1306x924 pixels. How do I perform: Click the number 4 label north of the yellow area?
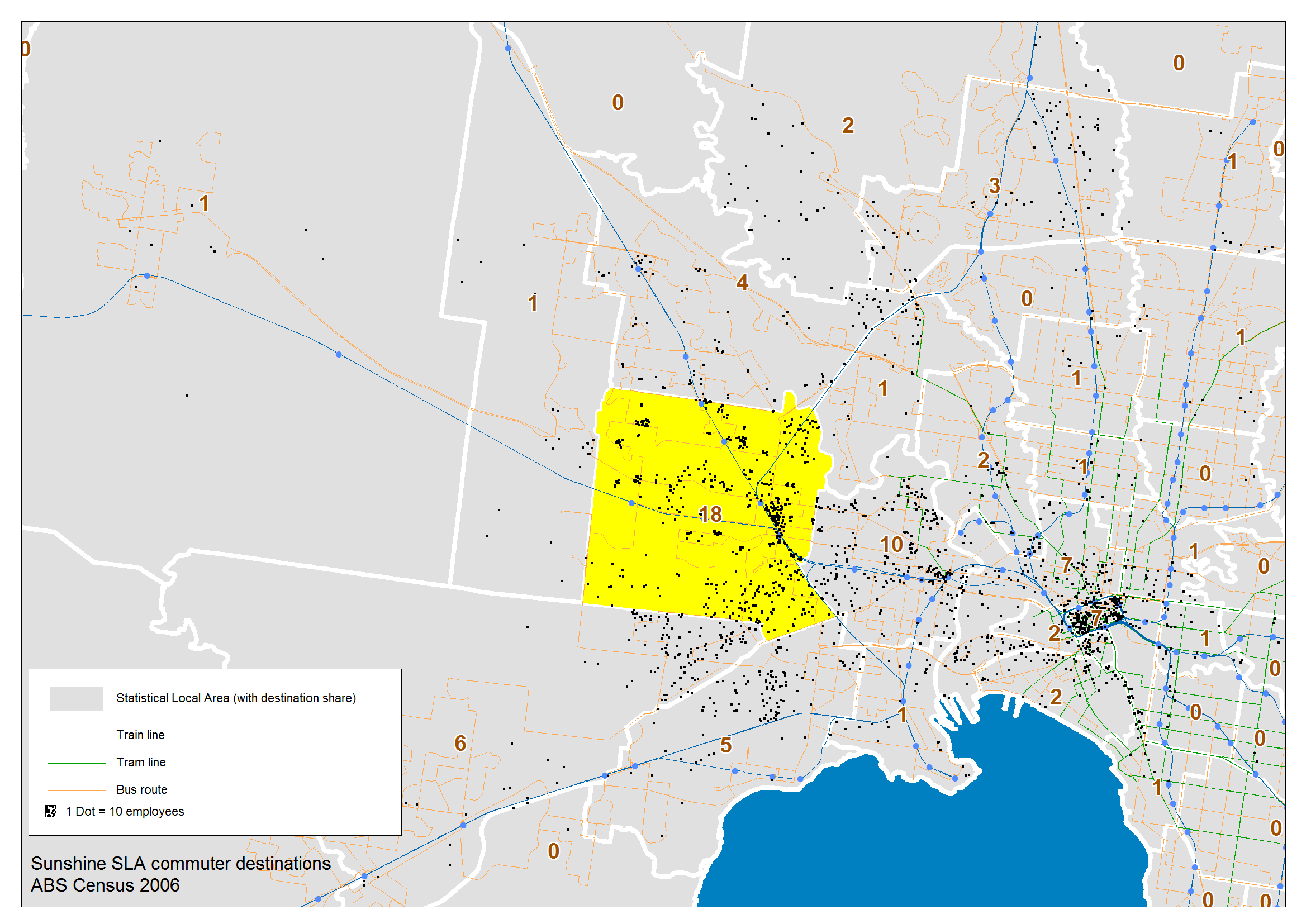pyautogui.click(x=742, y=282)
